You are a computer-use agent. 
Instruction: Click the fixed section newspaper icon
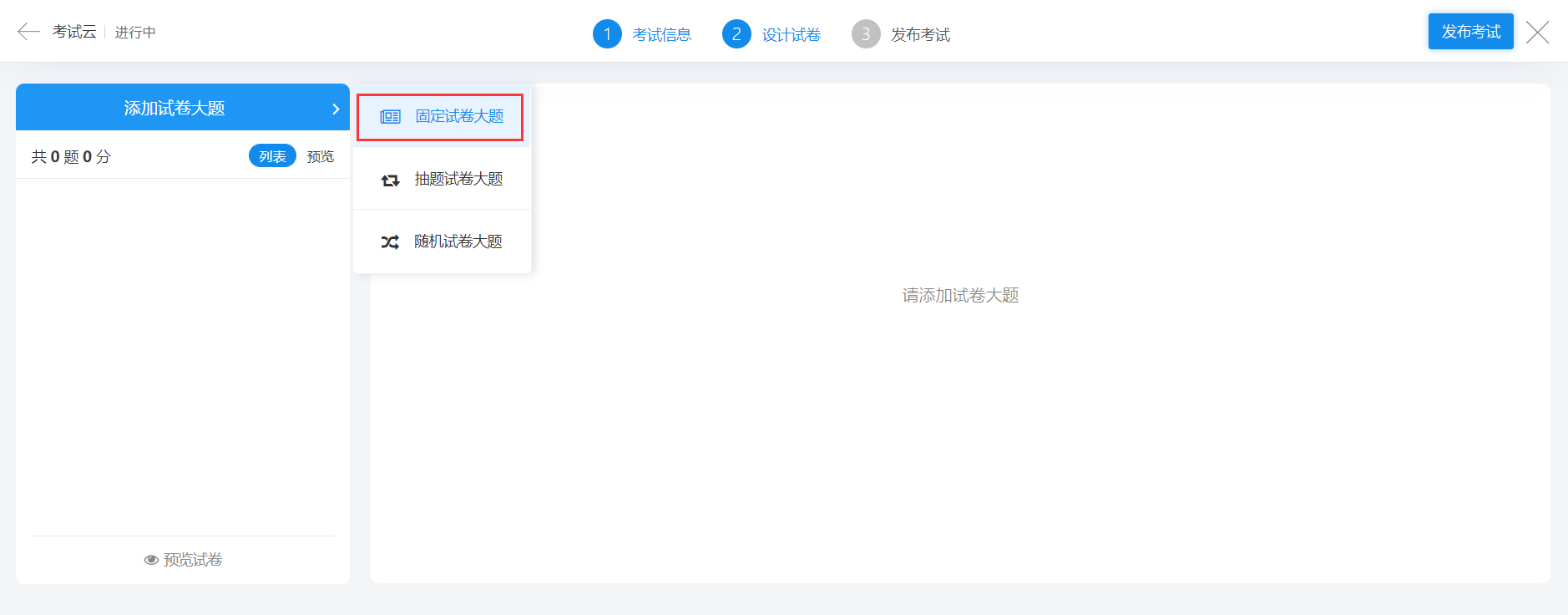tap(390, 117)
